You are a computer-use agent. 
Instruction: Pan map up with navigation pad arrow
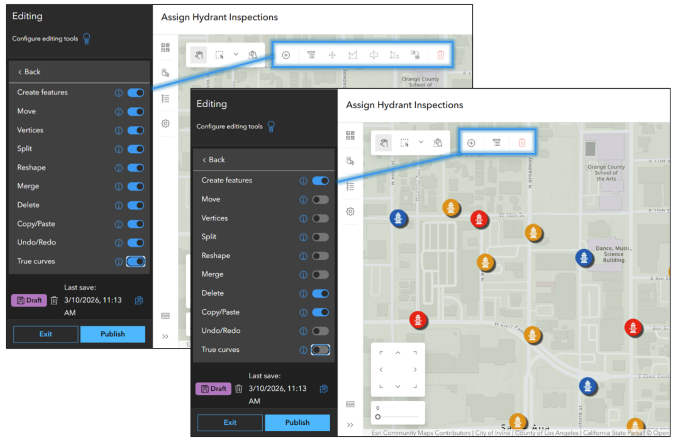coord(398,353)
